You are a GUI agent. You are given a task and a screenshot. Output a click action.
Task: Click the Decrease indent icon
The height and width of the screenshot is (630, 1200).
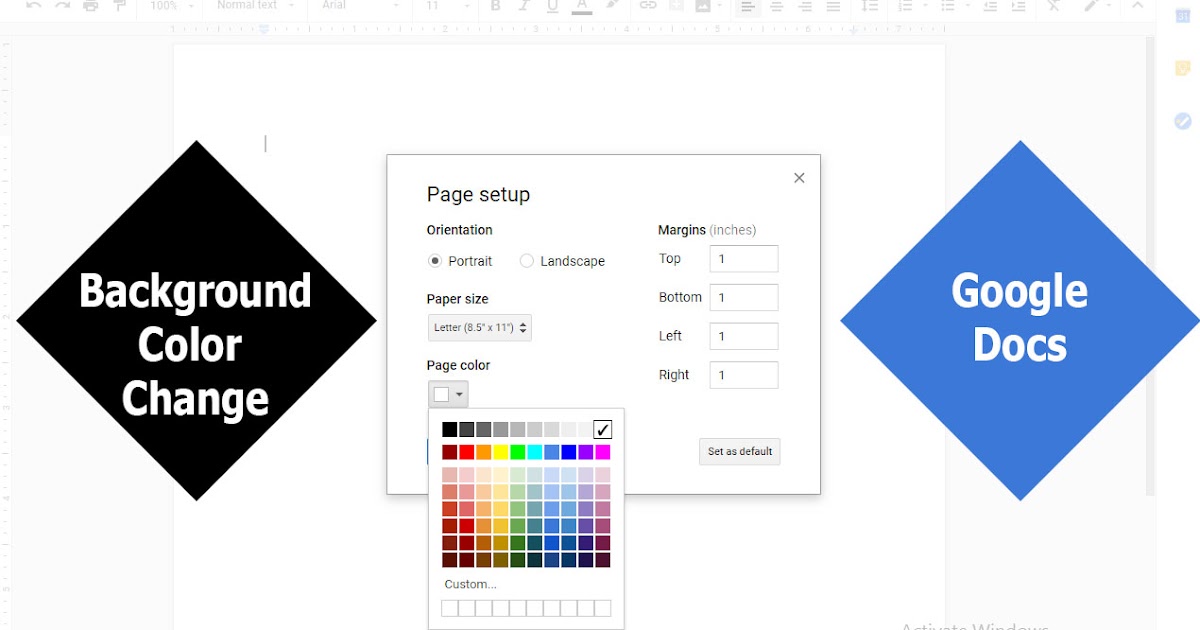coord(990,5)
